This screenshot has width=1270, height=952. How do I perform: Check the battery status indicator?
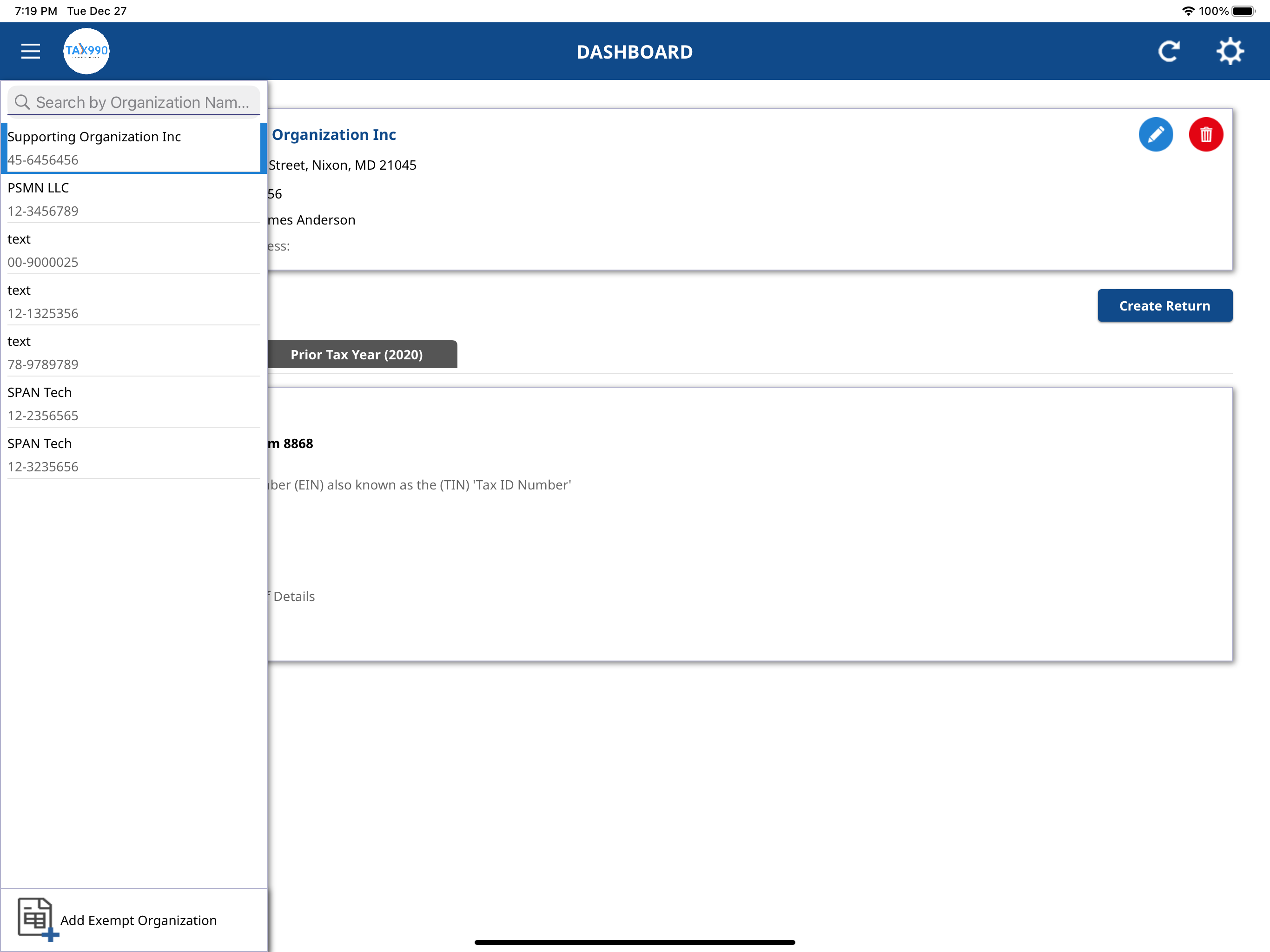click(1244, 11)
